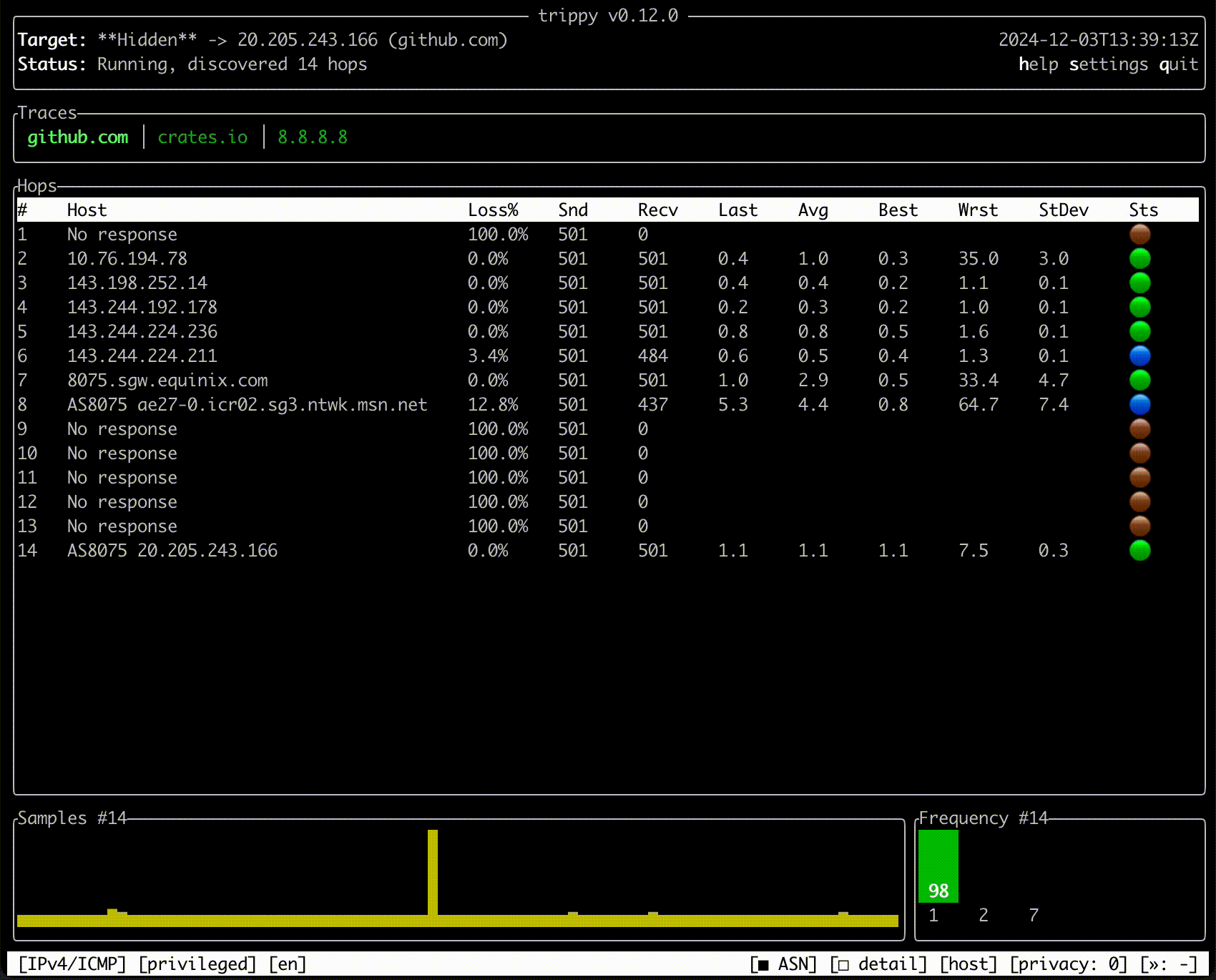Click the tall yellow spike in Samples chart
The width and height of the screenshot is (1216, 980).
[433, 873]
